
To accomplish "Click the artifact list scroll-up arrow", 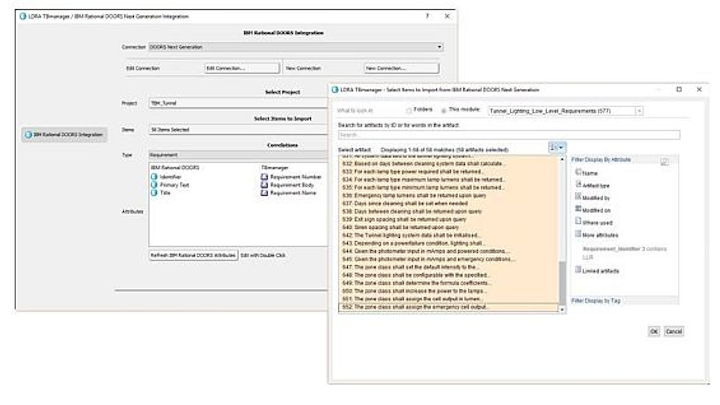I will tap(562, 159).
